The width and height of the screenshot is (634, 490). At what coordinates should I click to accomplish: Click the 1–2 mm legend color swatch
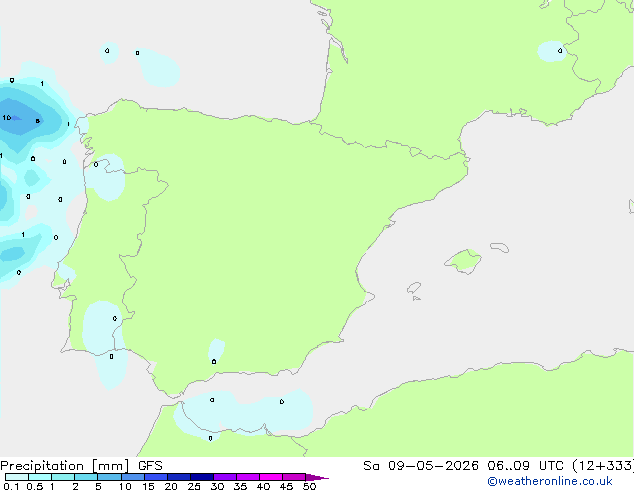63,477
